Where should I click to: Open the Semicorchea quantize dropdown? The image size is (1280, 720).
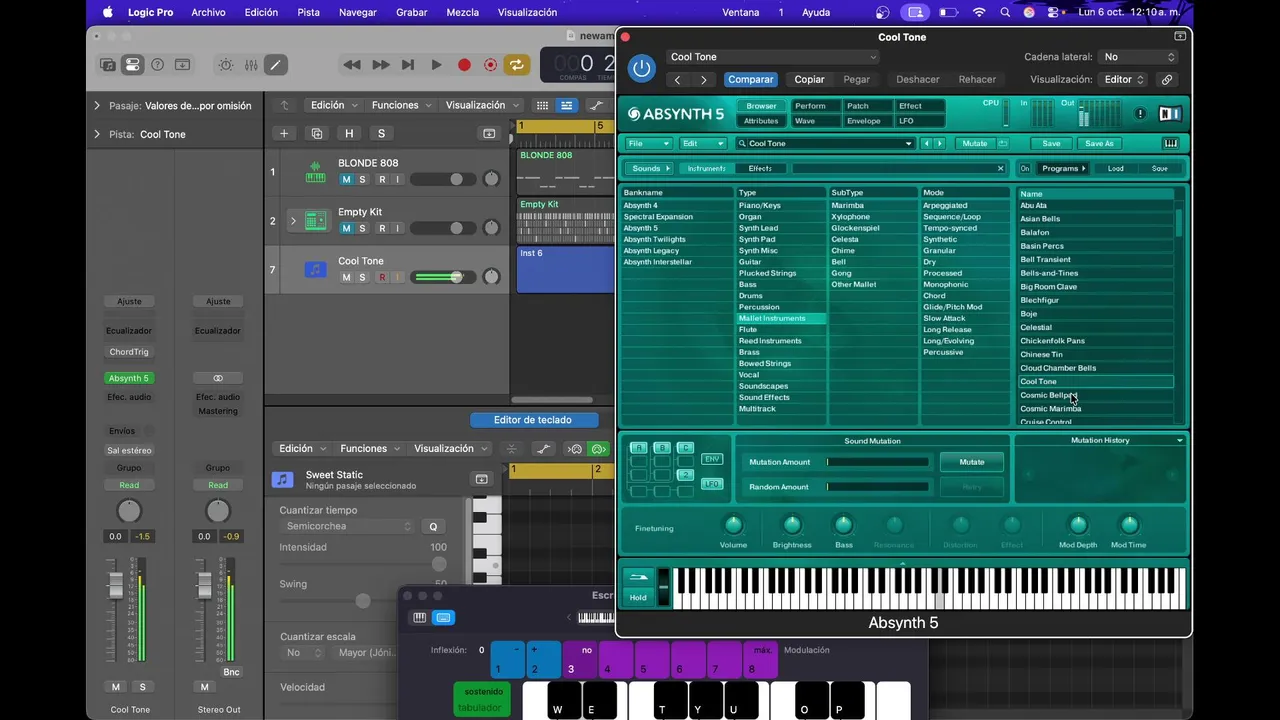[x=347, y=526]
